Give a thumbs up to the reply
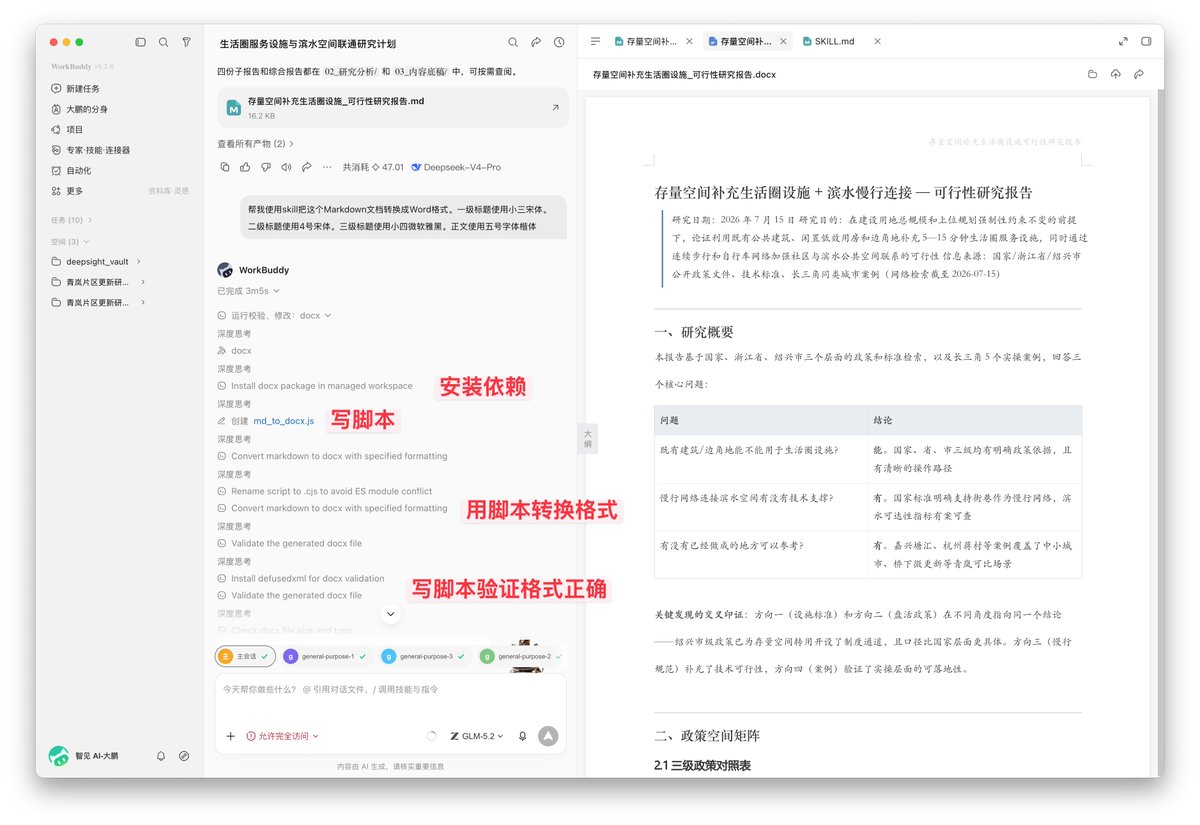Viewport: 1200px width, 825px height. [245, 167]
